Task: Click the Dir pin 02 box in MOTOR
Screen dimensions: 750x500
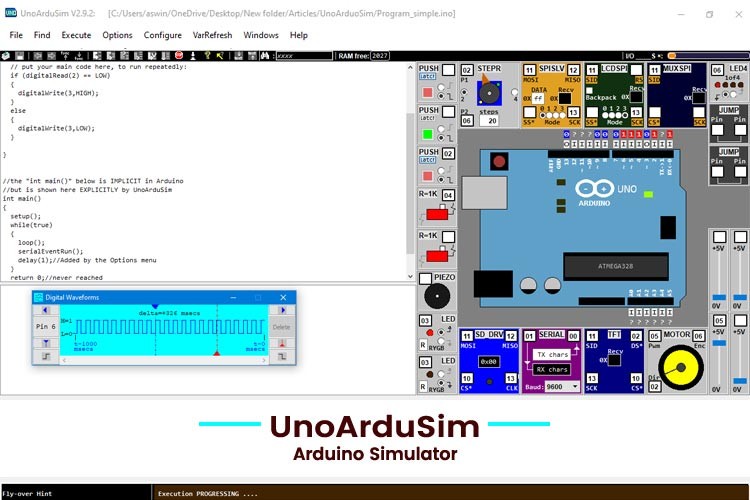Action: click(x=655, y=386)
